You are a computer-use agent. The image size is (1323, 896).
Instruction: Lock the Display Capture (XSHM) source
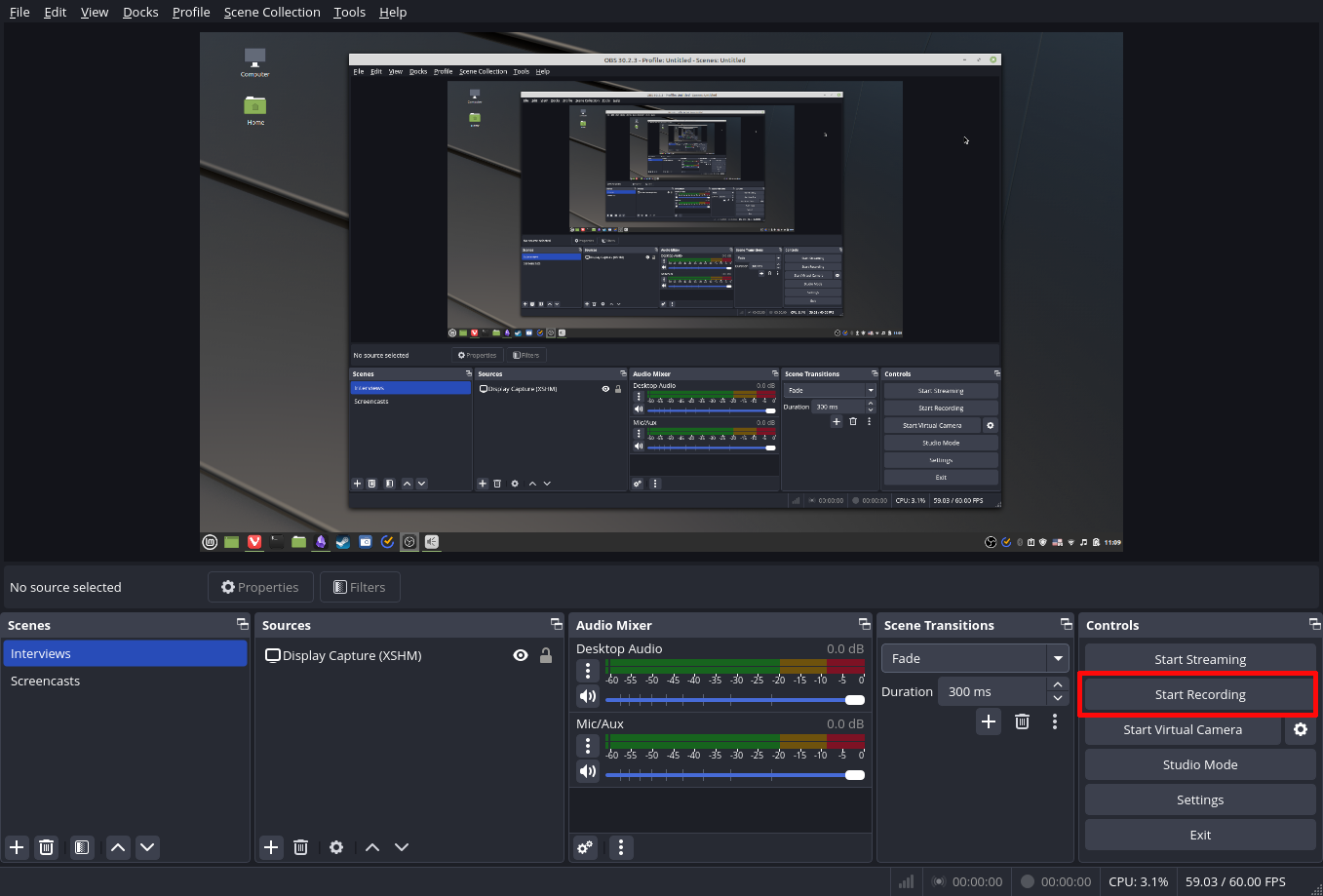(x=545, y=655)
